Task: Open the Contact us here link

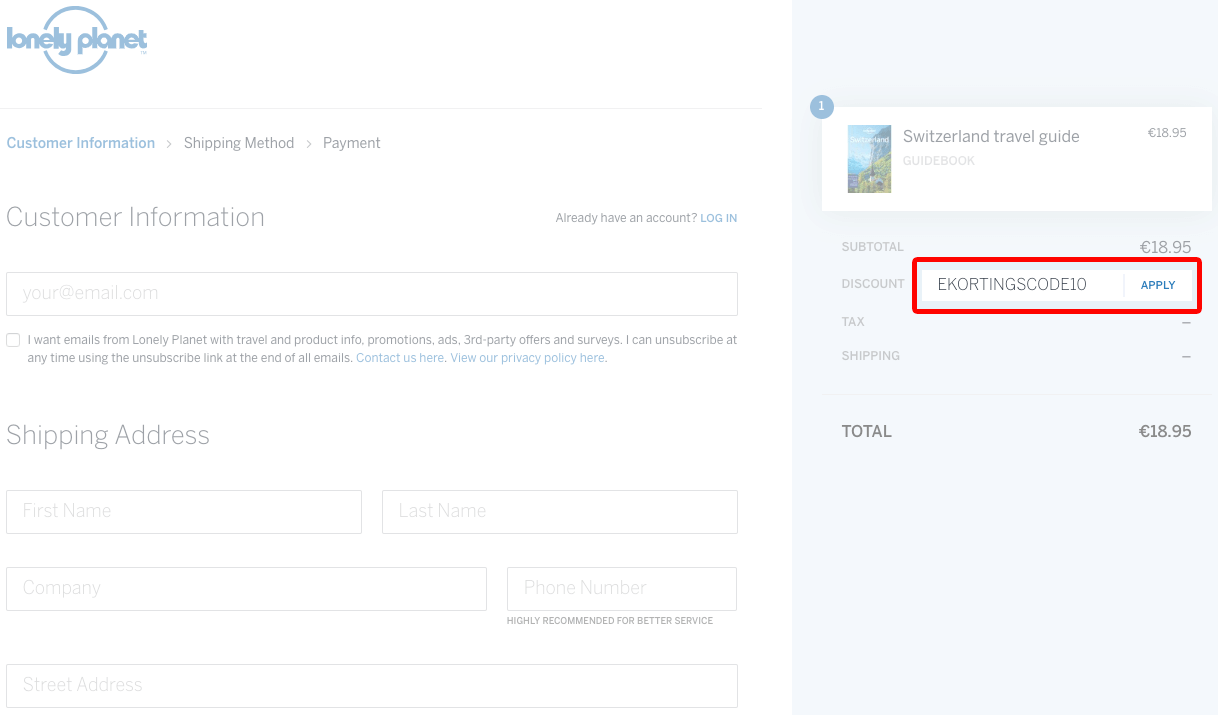Action: coord(400,358)
